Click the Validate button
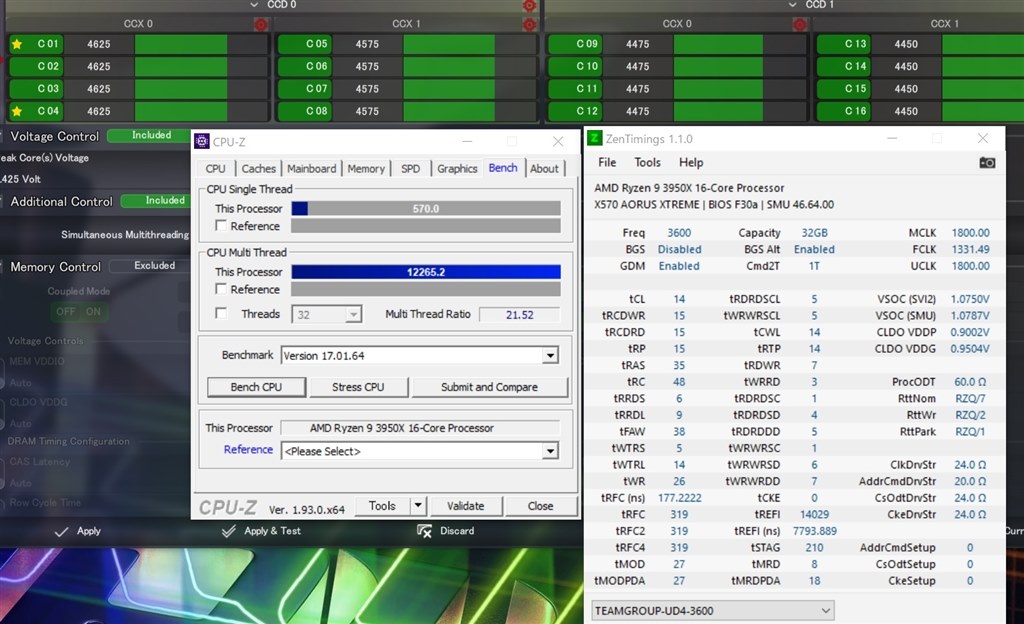Viewport: 1024px width, 624px height. tap(466, 506)
